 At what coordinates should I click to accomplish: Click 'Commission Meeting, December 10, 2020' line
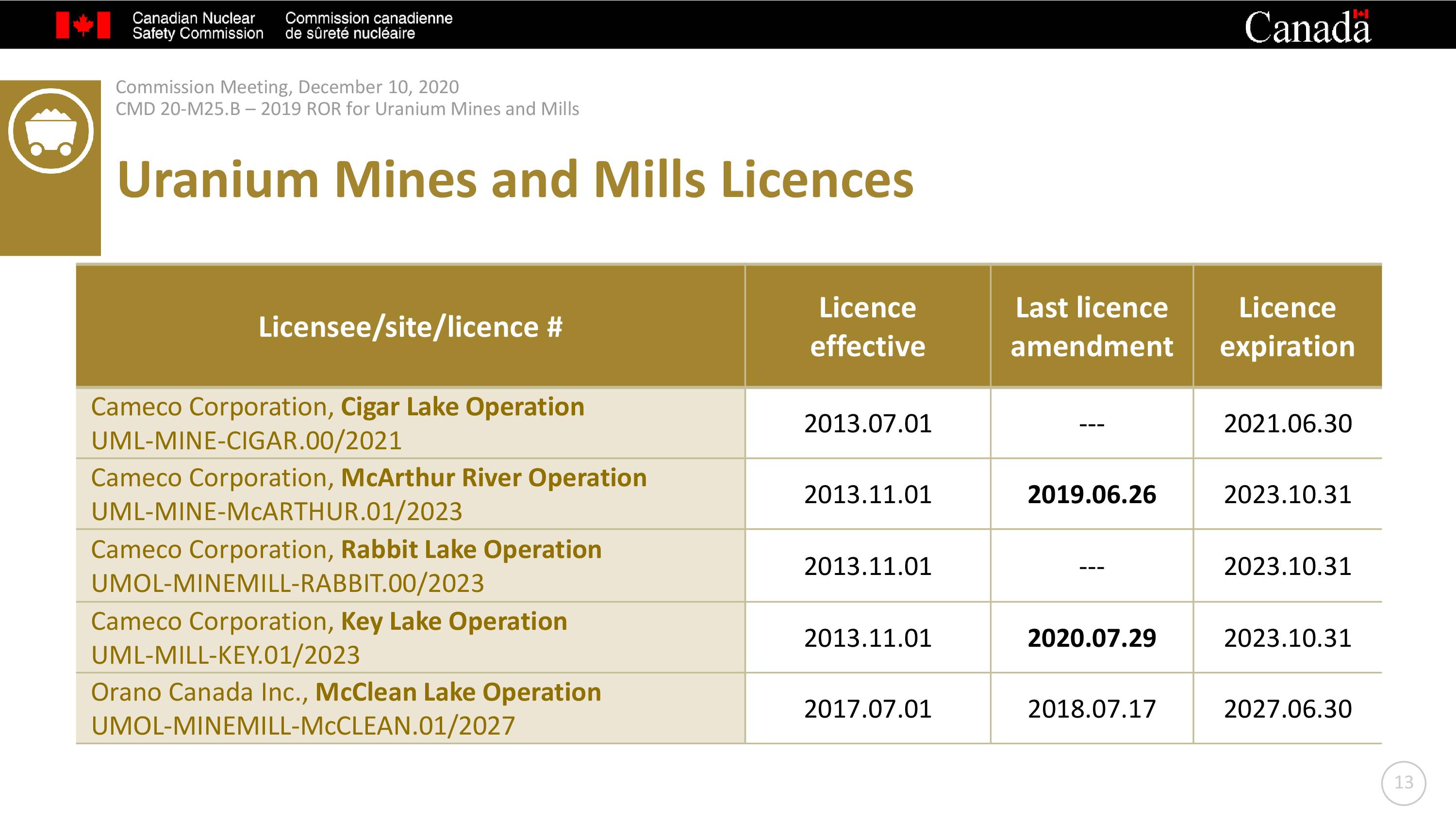287,87
